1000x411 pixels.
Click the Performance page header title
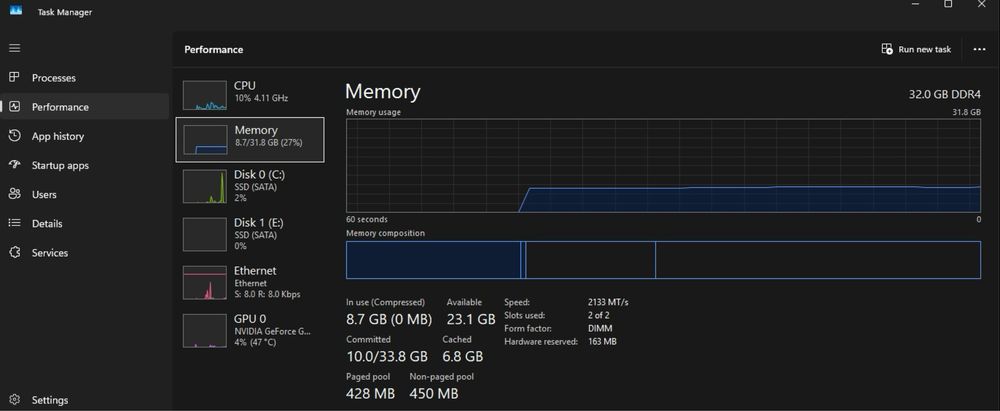click(x=214, y=50)
